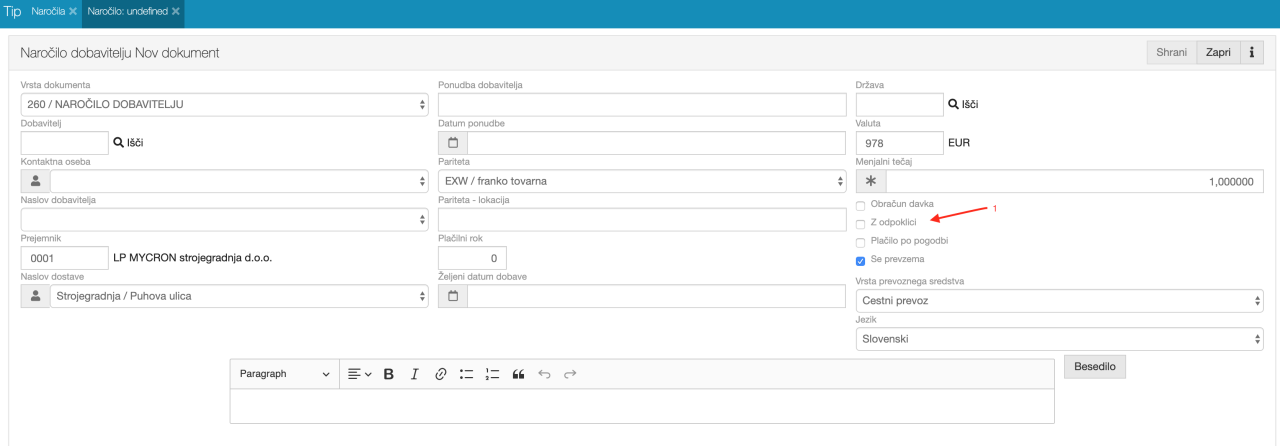Click the undo arrow in editor

pos(544,374)
